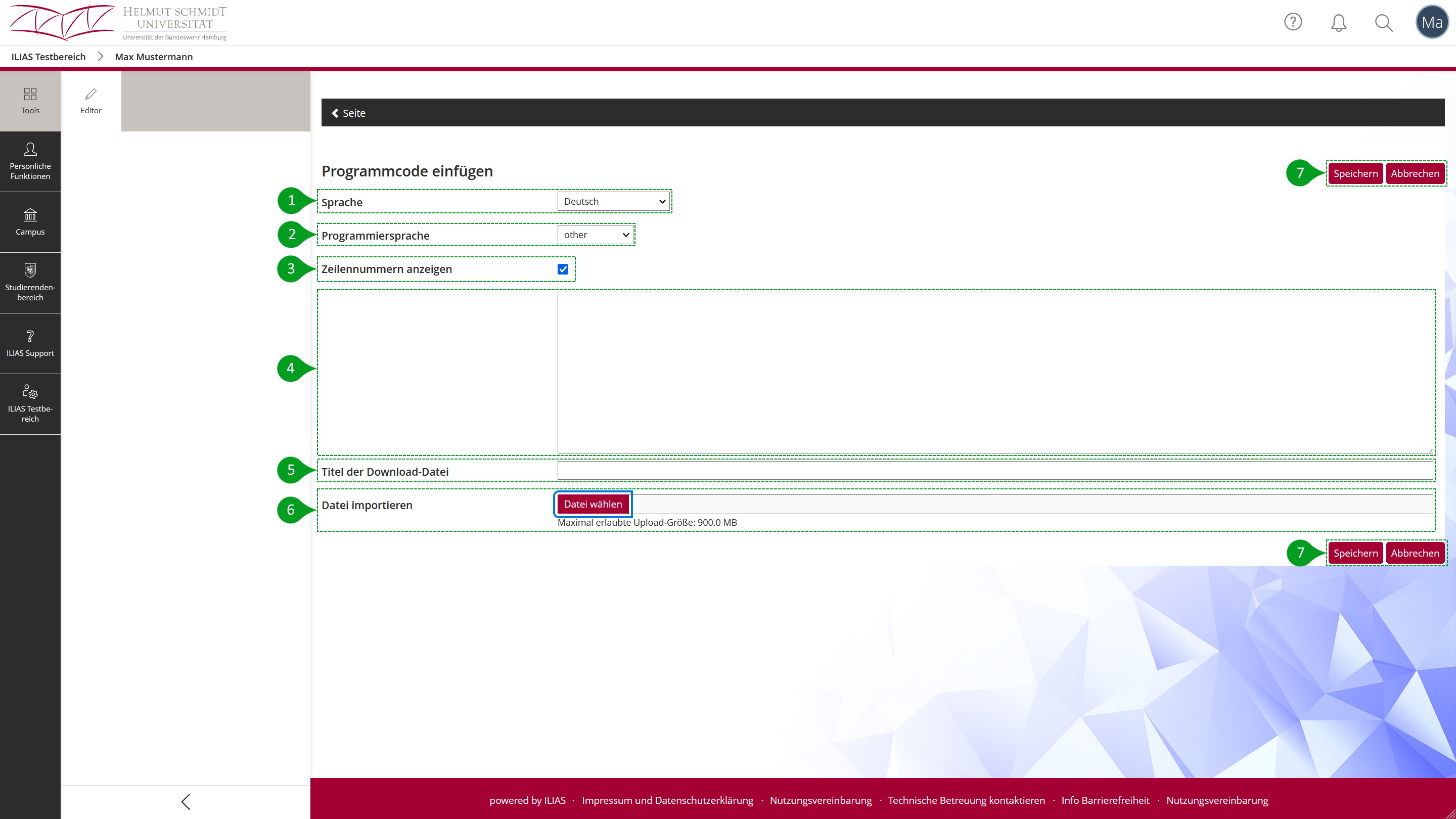Image resolution: width=1456 pixels, height=819 pixels.
Task: Open Persönliche Funktionen in the sidebar
Action: pyautogui.click(x=30, y=161)
